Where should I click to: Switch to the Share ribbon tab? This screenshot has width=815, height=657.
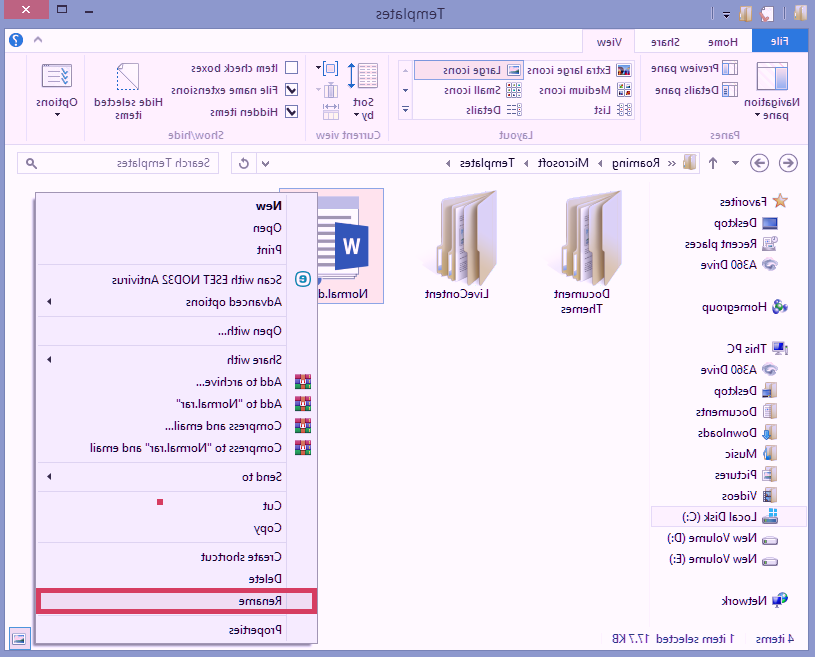[665, 42]
